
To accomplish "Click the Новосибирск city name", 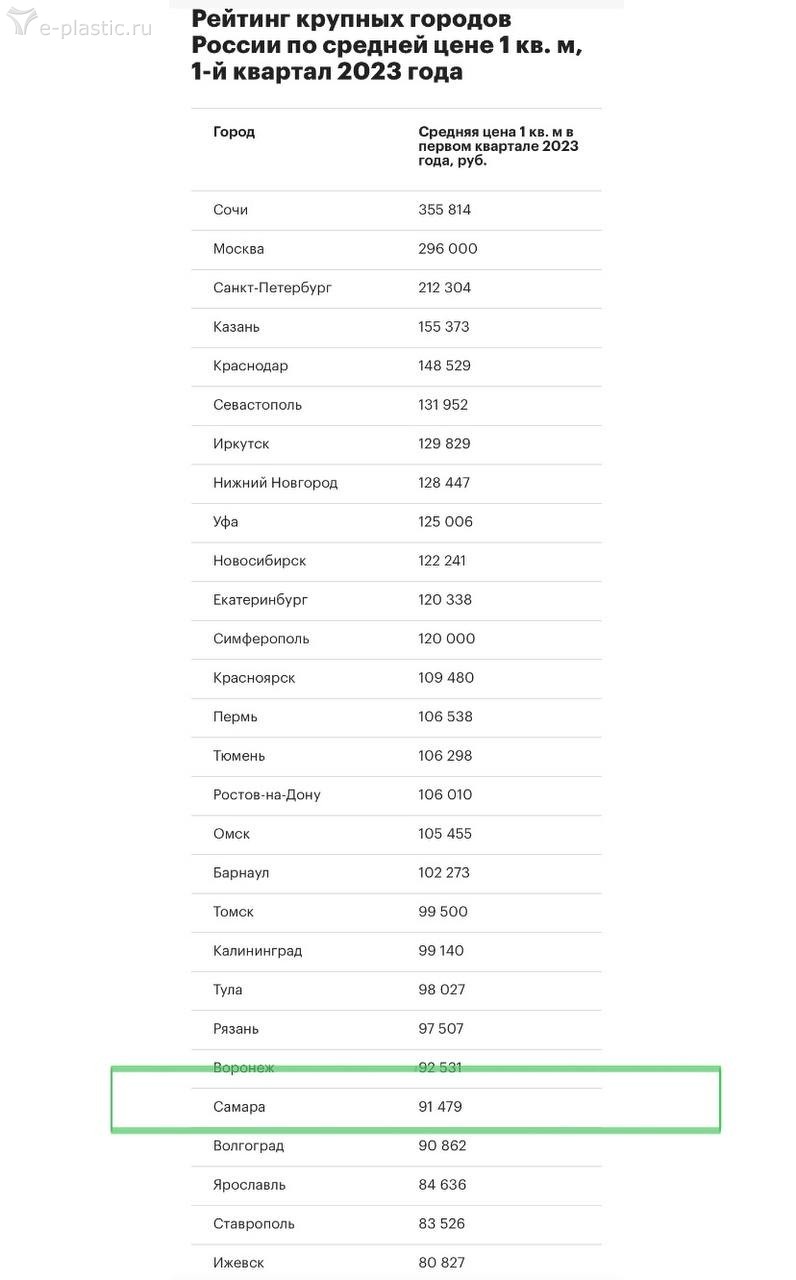I will click(x=260, y=561).
